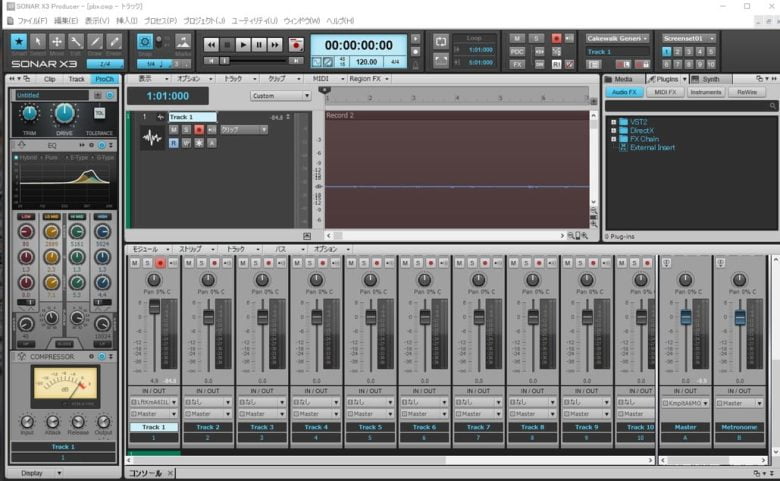
Task: Click the Fast Forward transport button
Action: pos(275,45)
